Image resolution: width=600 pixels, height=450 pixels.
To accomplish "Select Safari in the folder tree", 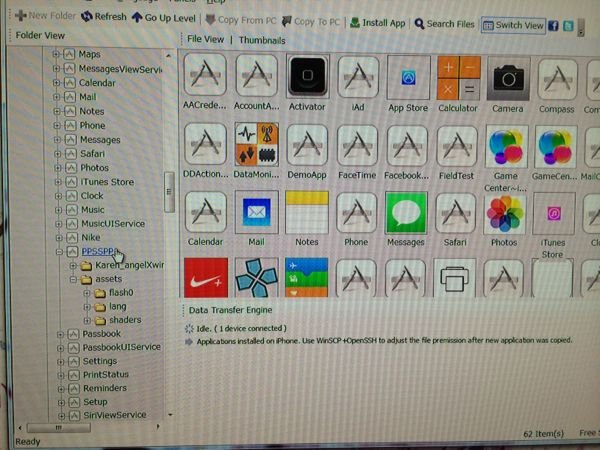I will pos(93,154).
